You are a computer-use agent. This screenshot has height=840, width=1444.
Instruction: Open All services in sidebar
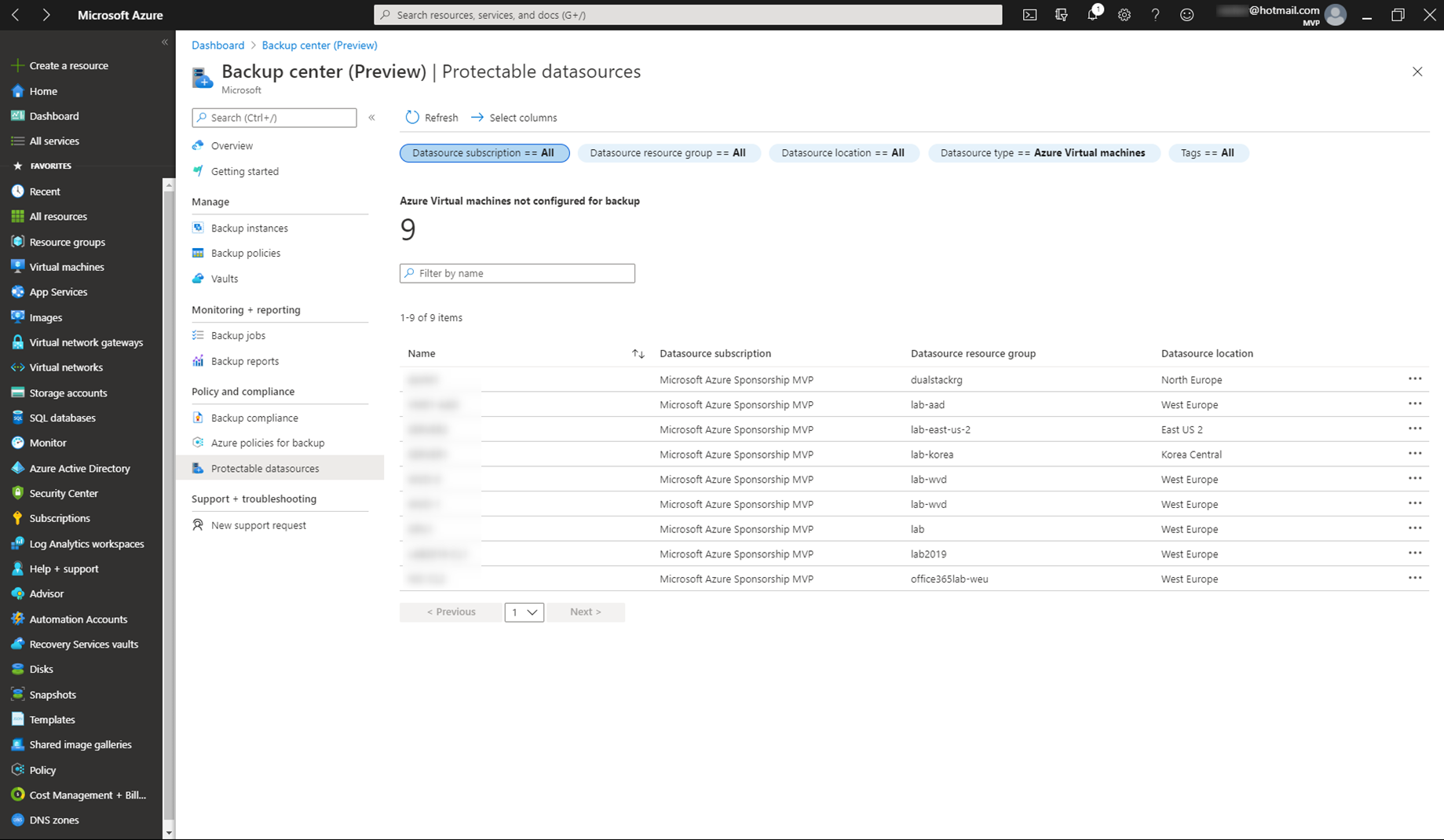coord(54,141)
